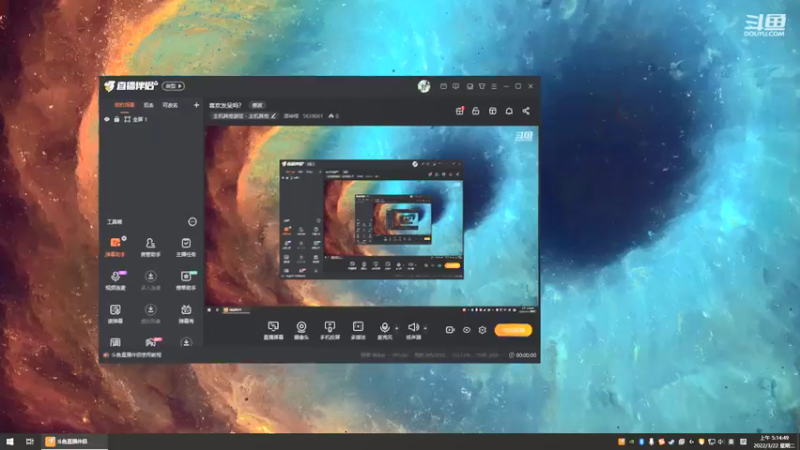Toggle the preview eye icon in bottom bar
This screenshot has width=800, height=450.
(466, 330)
